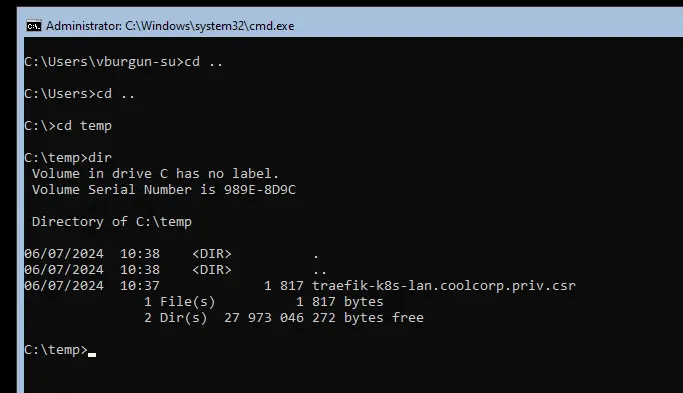Viewport: 683px width, 393px height.
Task: Click the 'C:\Users>cd ..' command line
Action: tap(80, 94)
